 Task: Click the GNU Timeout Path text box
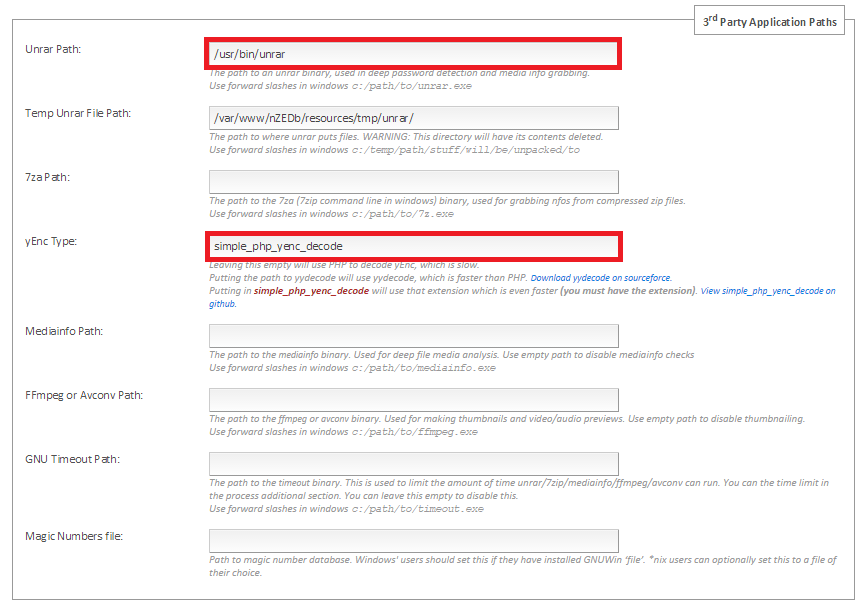click(x=413, y=464)
